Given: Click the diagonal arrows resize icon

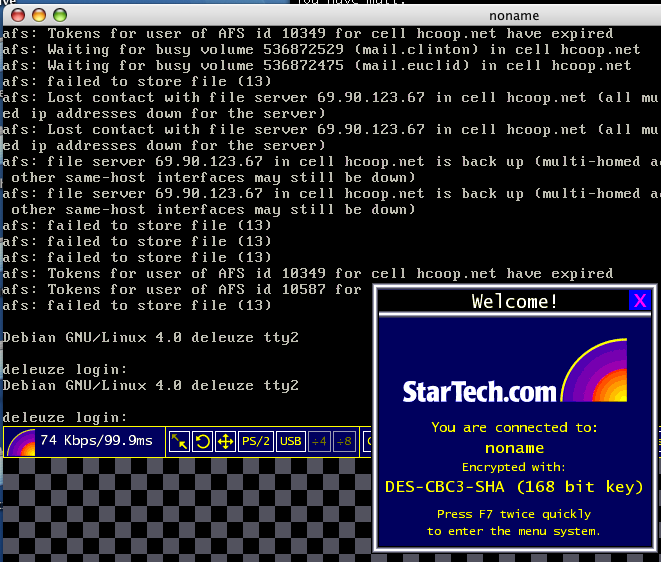Looking at the screenshot, I should [179, 441].
